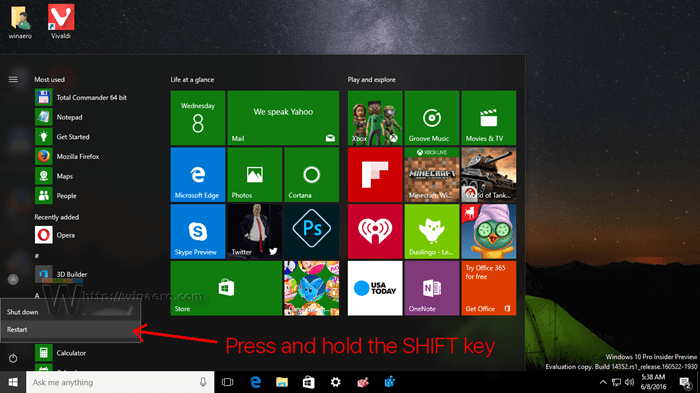Open the green bird game tile

[x=488, y=231]
